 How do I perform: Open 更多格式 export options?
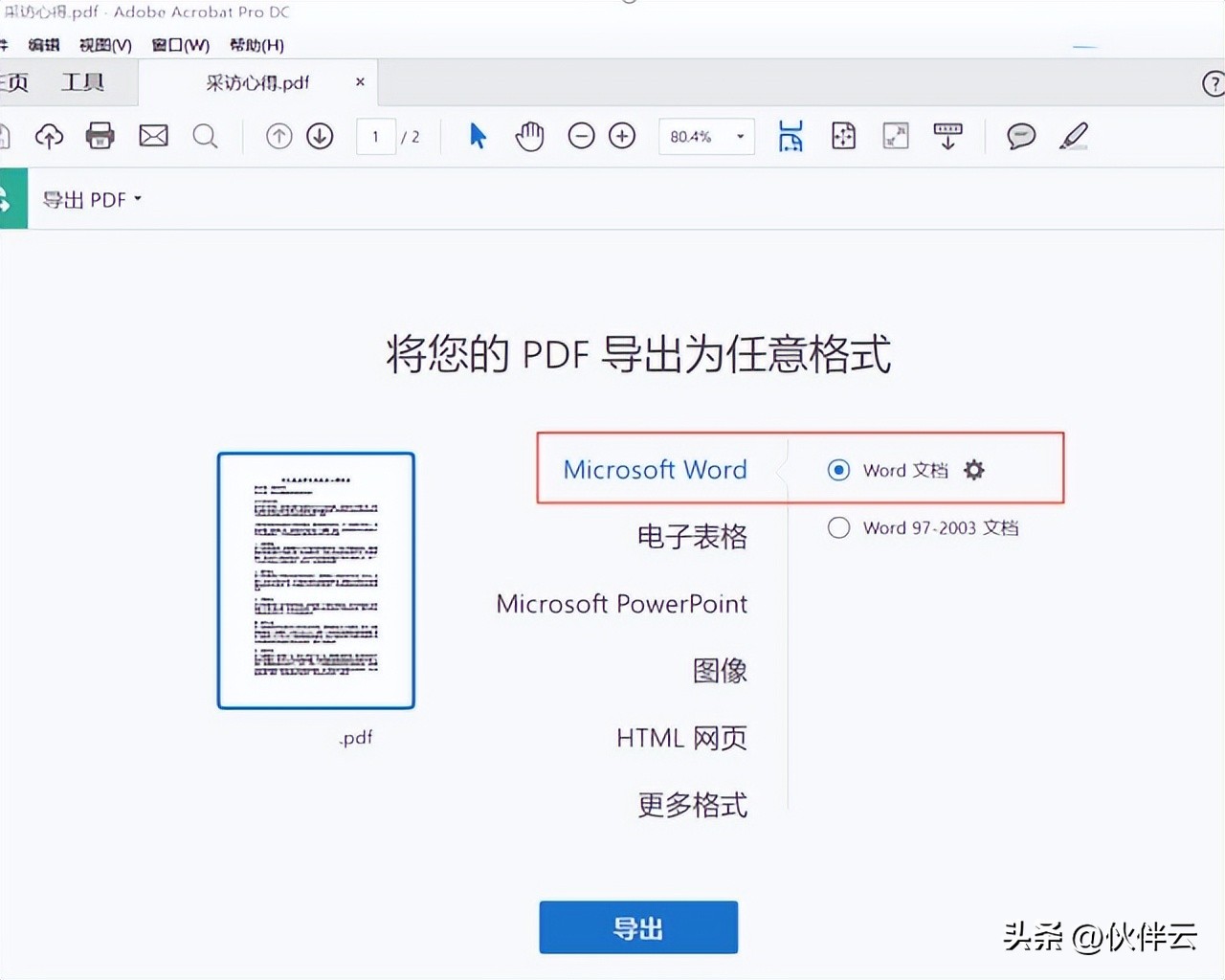(x=692, y=805)
